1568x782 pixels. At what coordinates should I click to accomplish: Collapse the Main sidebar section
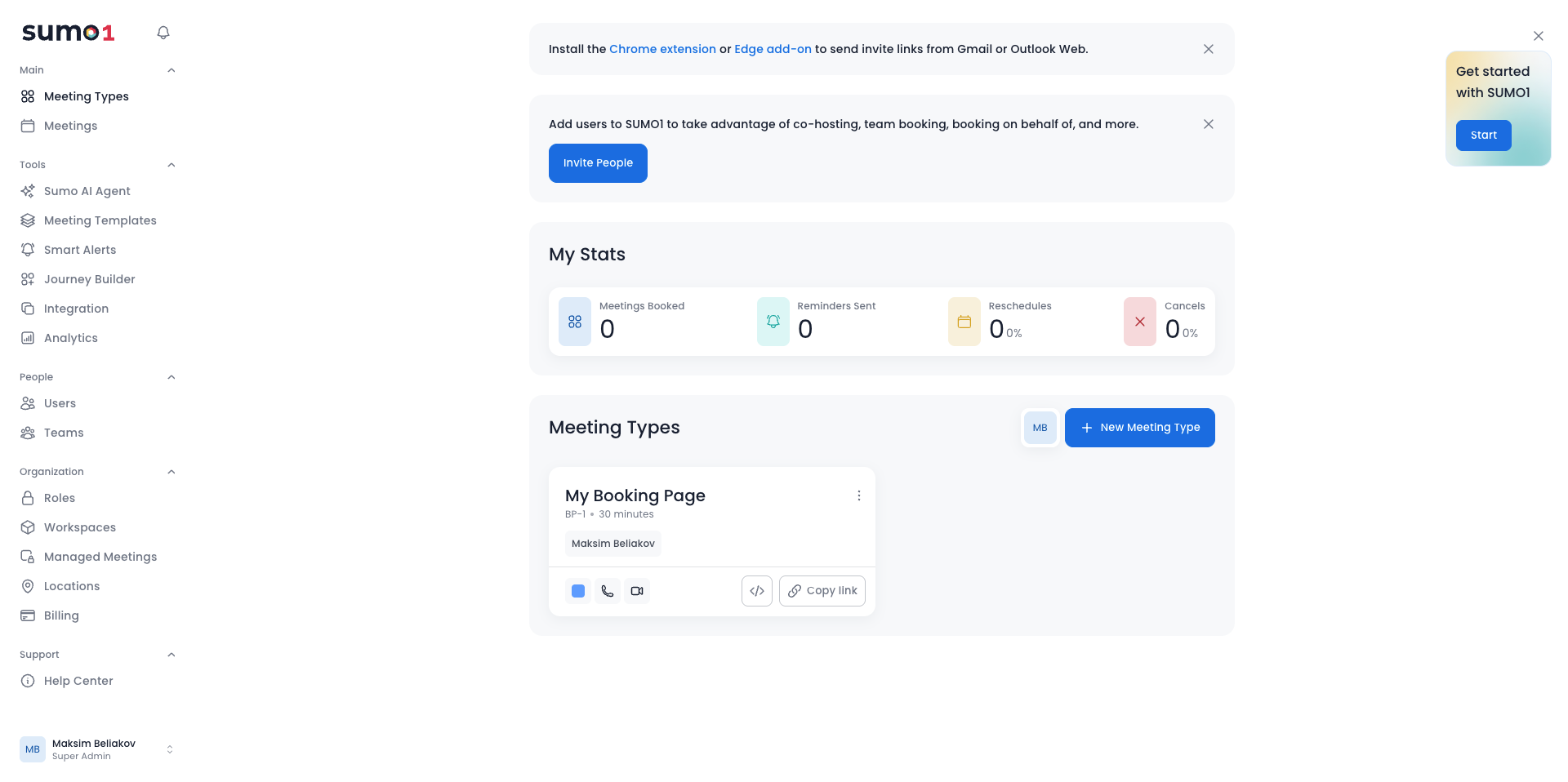[x=171, y=70]
